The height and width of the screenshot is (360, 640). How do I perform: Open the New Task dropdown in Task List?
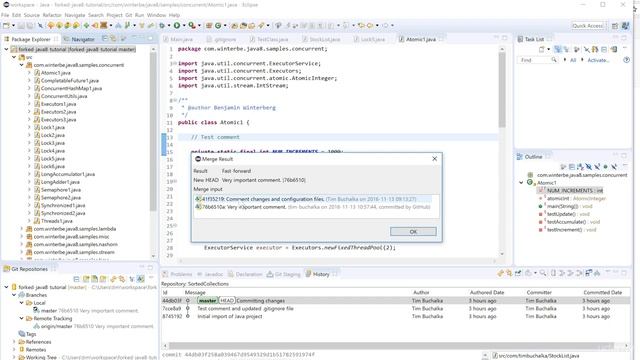(548, 49)
